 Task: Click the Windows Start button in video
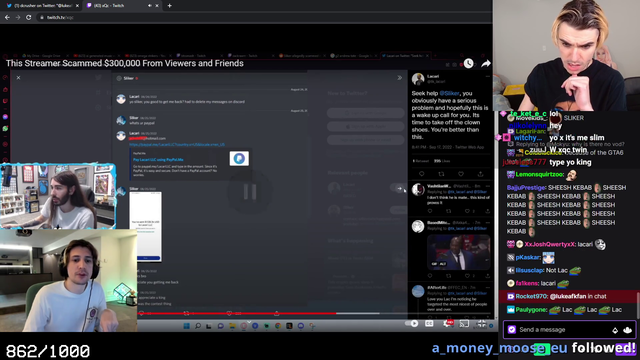click(187, 326)
